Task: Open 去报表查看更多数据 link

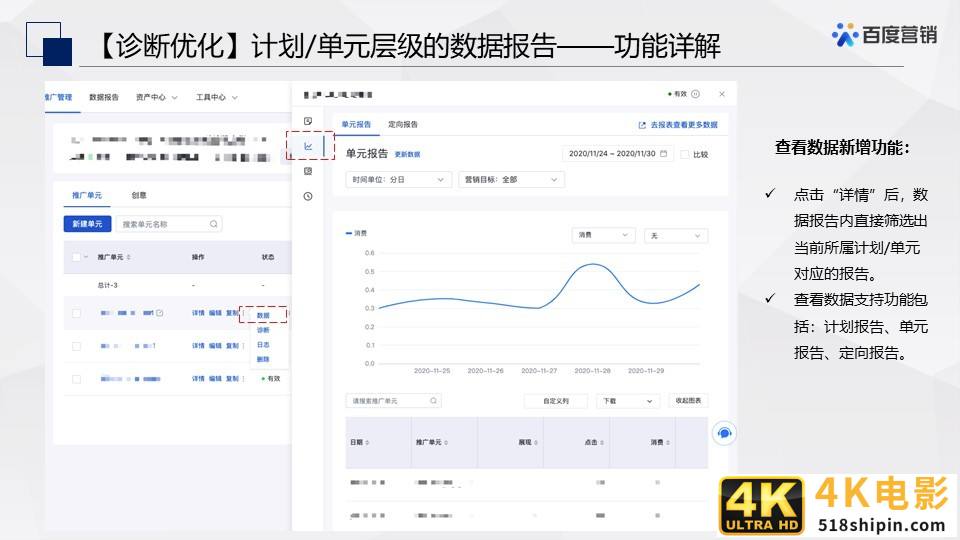Action: pos(684,125)
